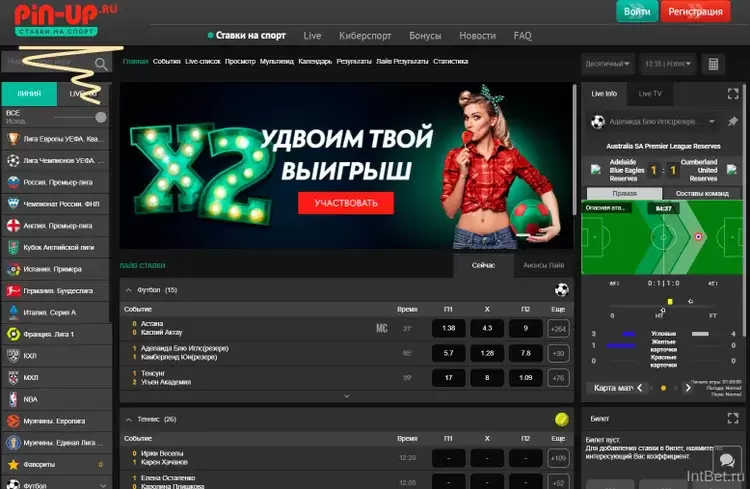Select Германия Бундеслига icon

click(13, 290)
